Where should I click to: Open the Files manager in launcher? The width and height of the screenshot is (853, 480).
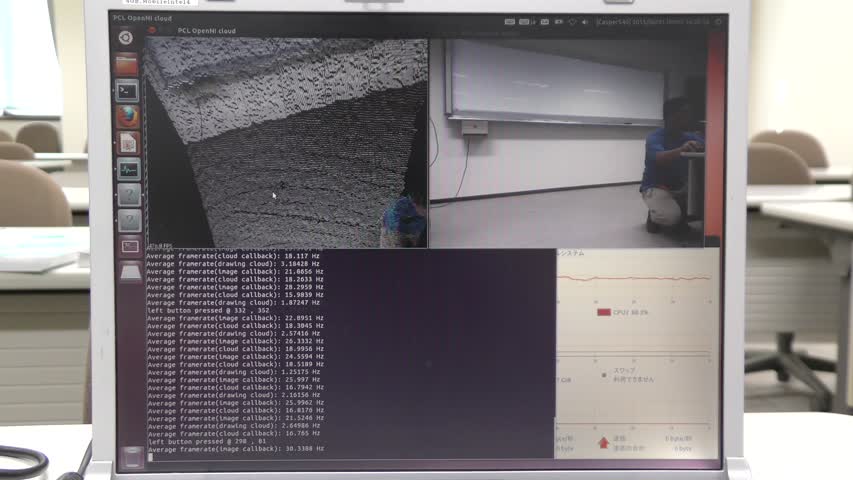[127, 65]
